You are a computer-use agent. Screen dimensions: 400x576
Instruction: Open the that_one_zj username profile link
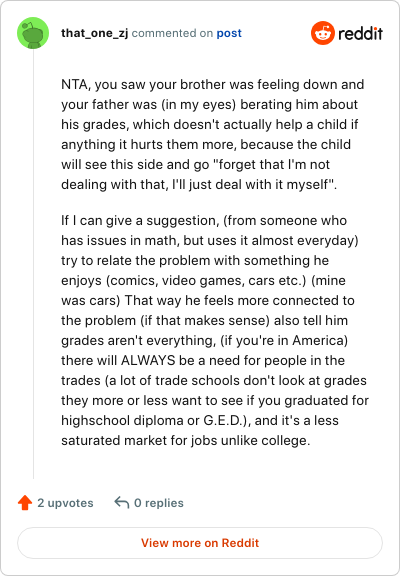tap(94, 33)
